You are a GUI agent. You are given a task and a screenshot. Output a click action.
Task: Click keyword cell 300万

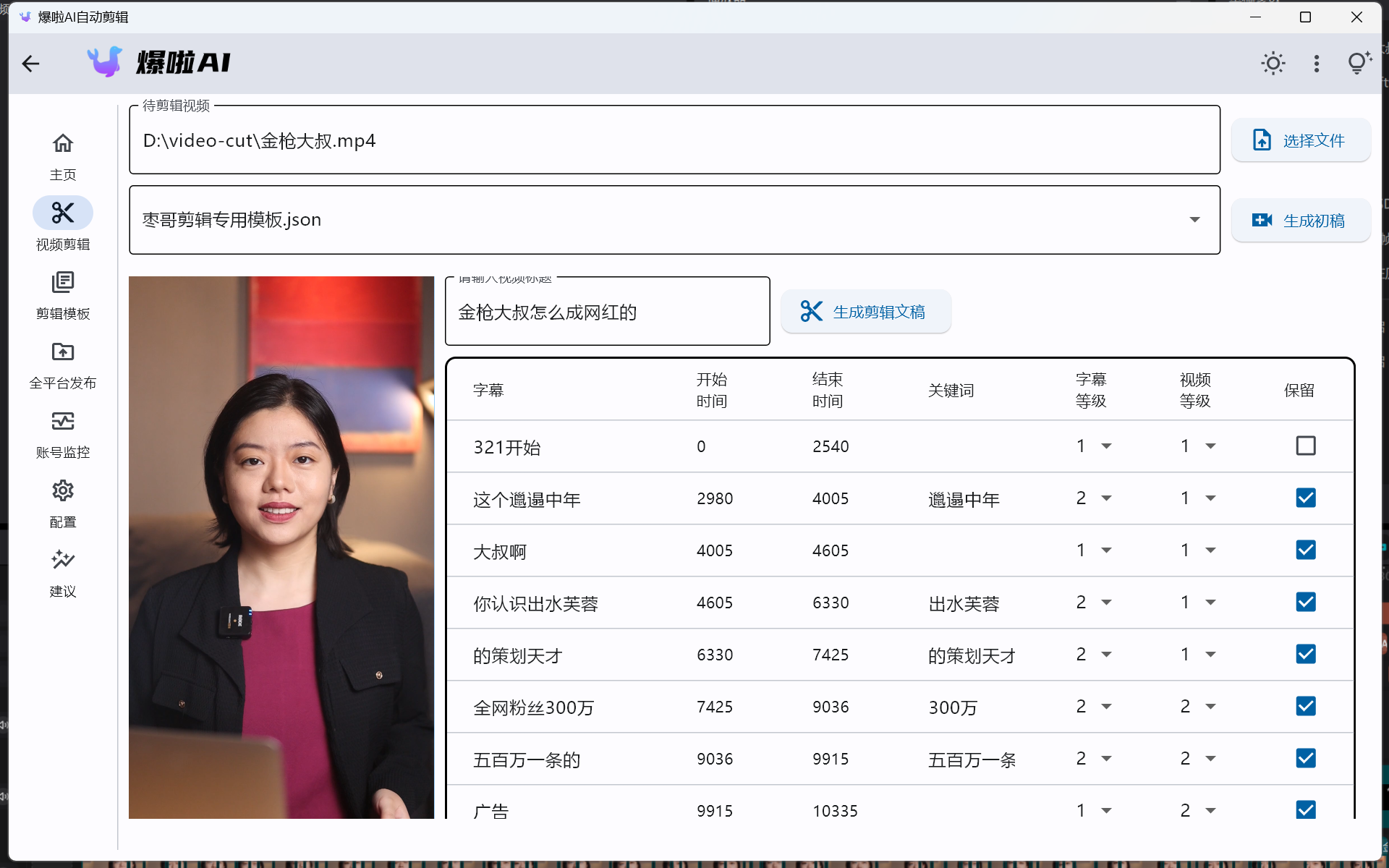(x=953, y=707)
